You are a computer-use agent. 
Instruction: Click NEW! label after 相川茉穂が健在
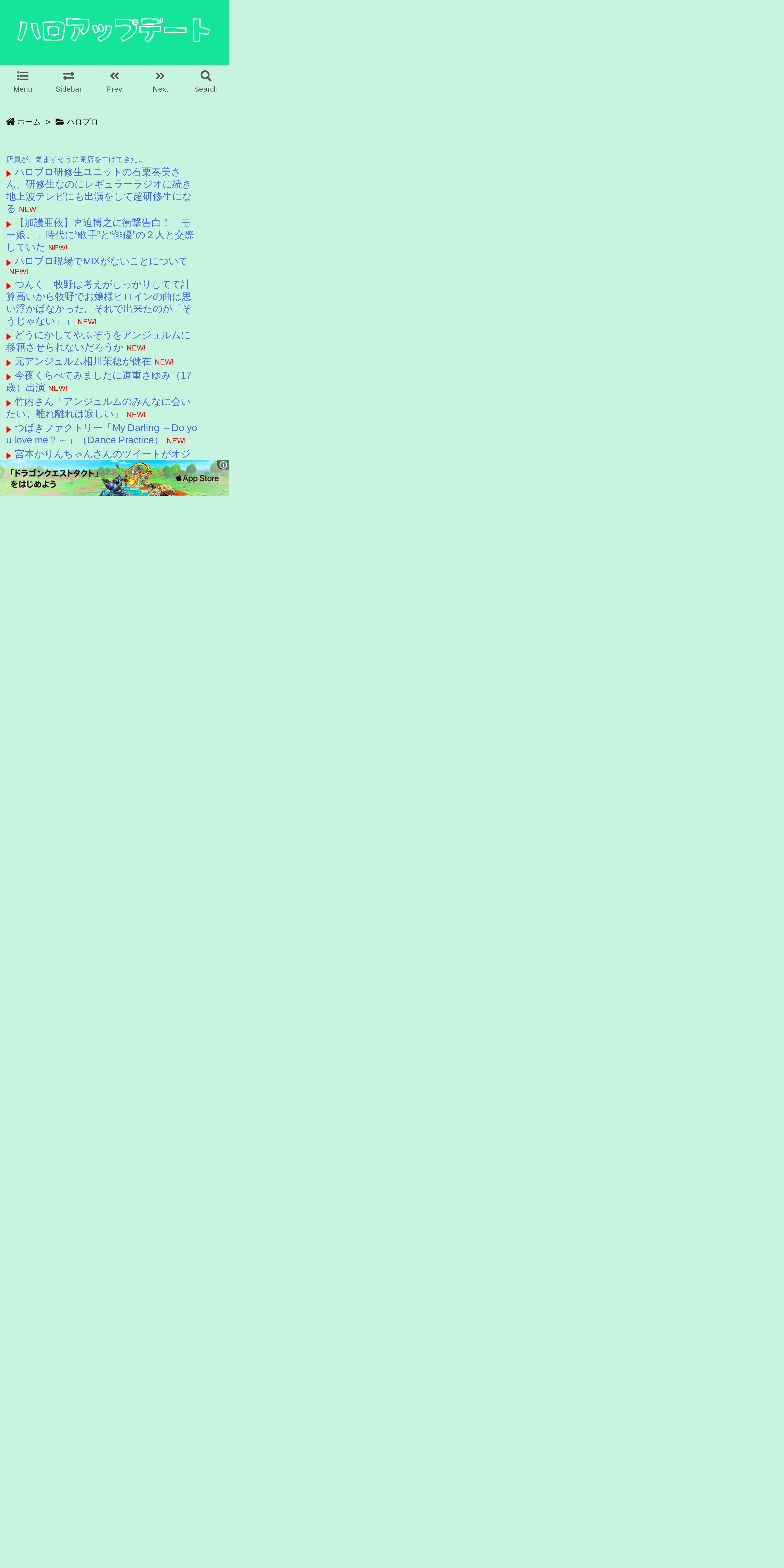coord(164,362)
